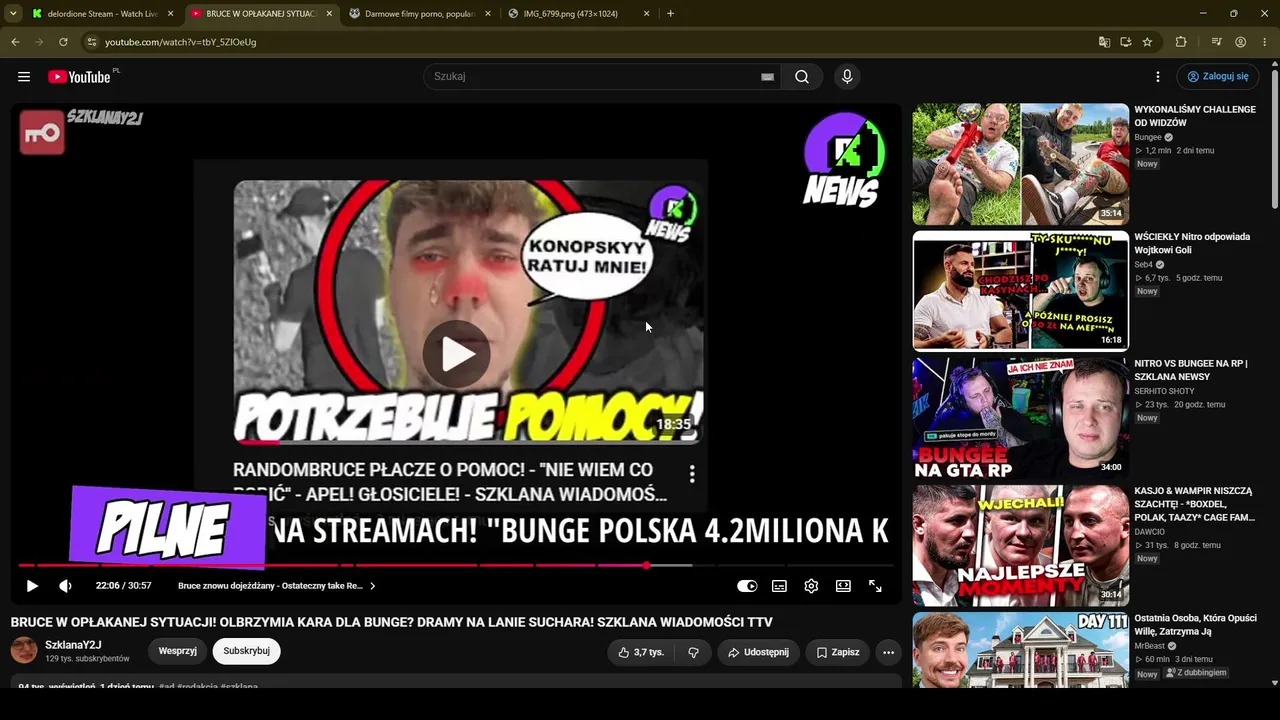Translate this page using the translate icon
This screenshot has width=1280, height=720.
click(1104, 42)
